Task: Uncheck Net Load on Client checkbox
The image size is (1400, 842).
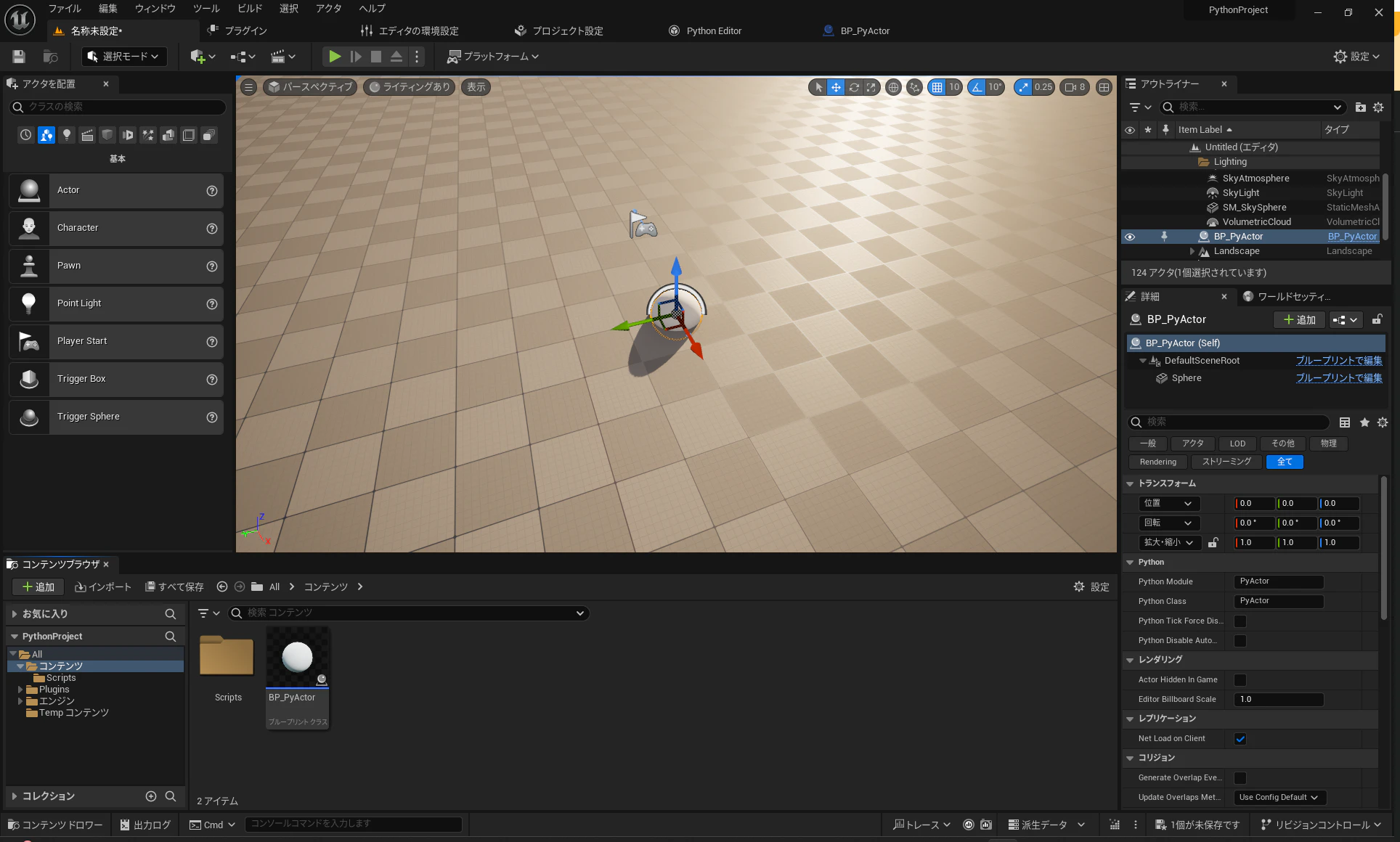Action: (x=1240, y=739)
